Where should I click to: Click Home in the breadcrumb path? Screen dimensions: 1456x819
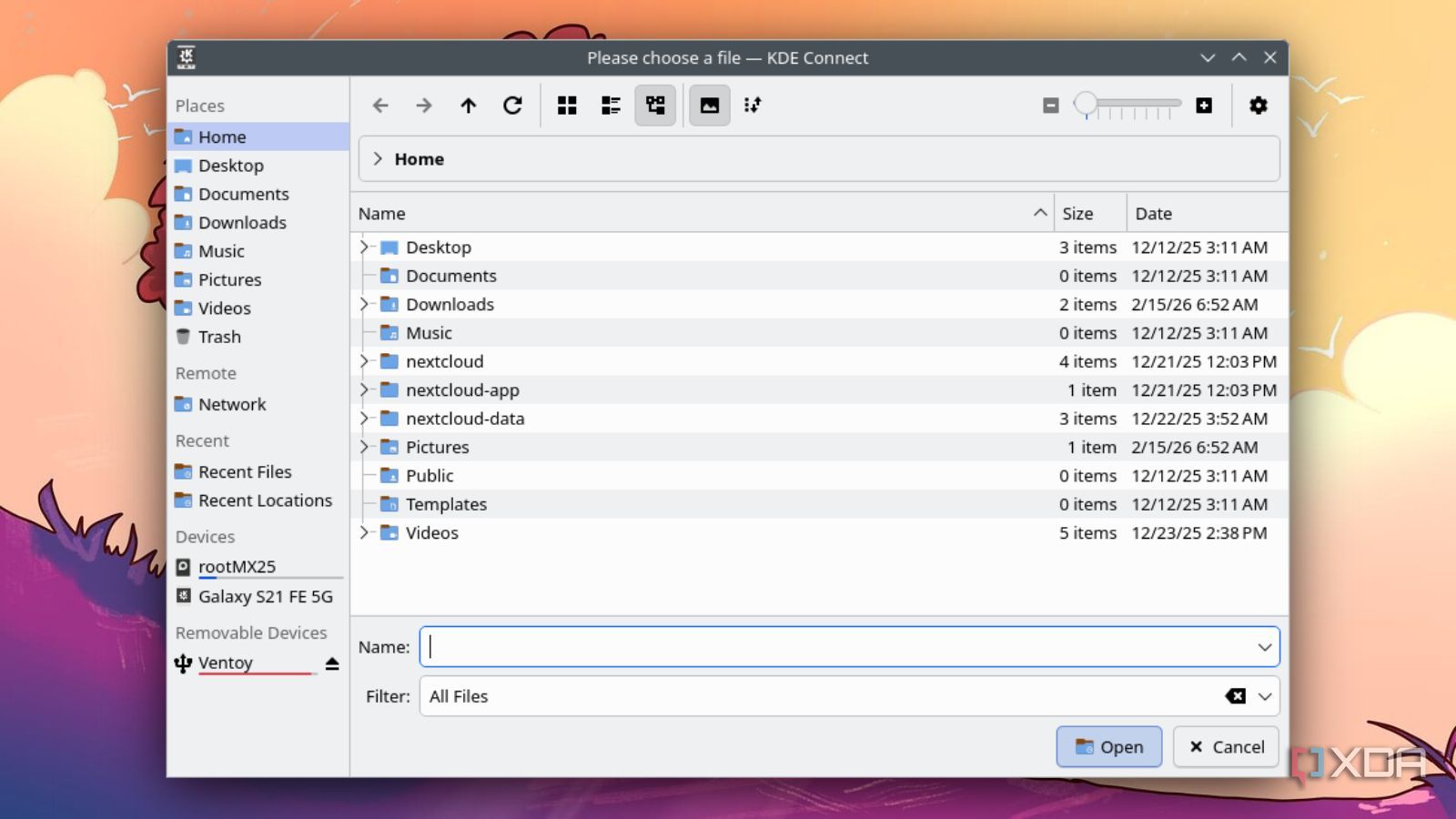420,159
